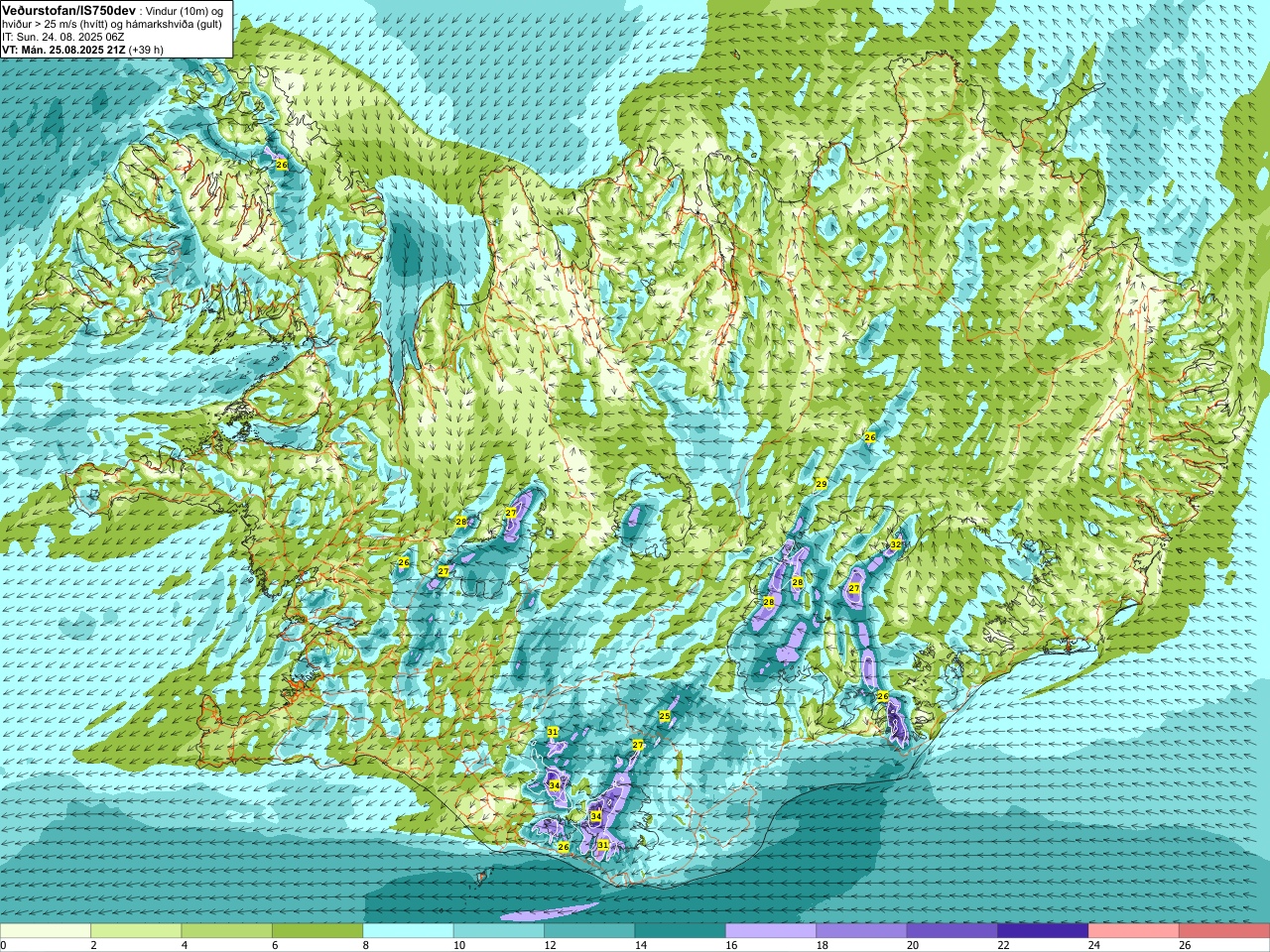The image size is (1270, 952).
Task: Click the salmon above-26 legend swatch
Action: tap(1224, 931)
